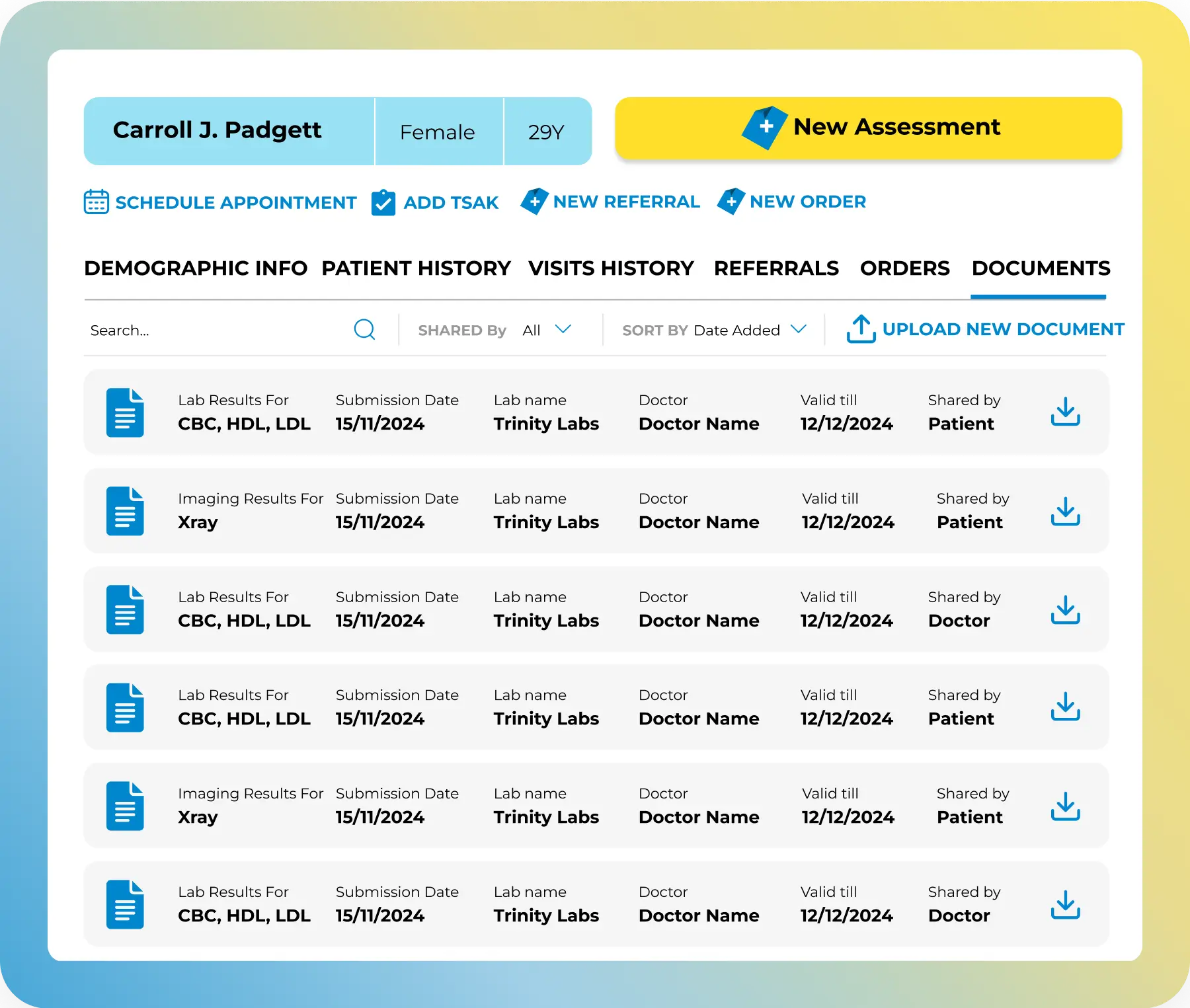The image size is (1190, 1008).
Task: Open the Patient History tab
Action: (x=416, y=268)
